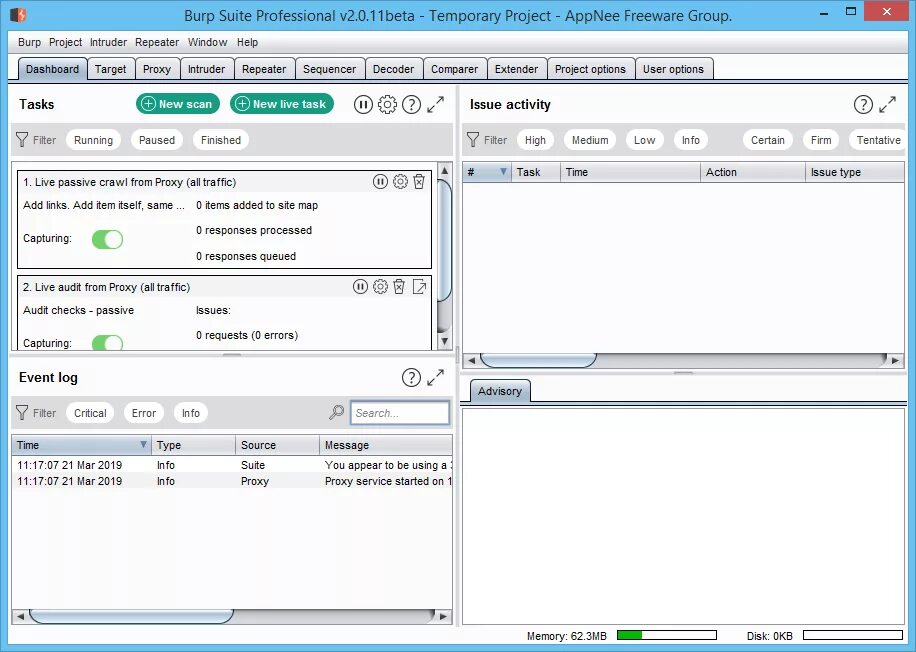Click the Event log search magnifier icon
Screen dimensions: 916x652
coord(336,412)
